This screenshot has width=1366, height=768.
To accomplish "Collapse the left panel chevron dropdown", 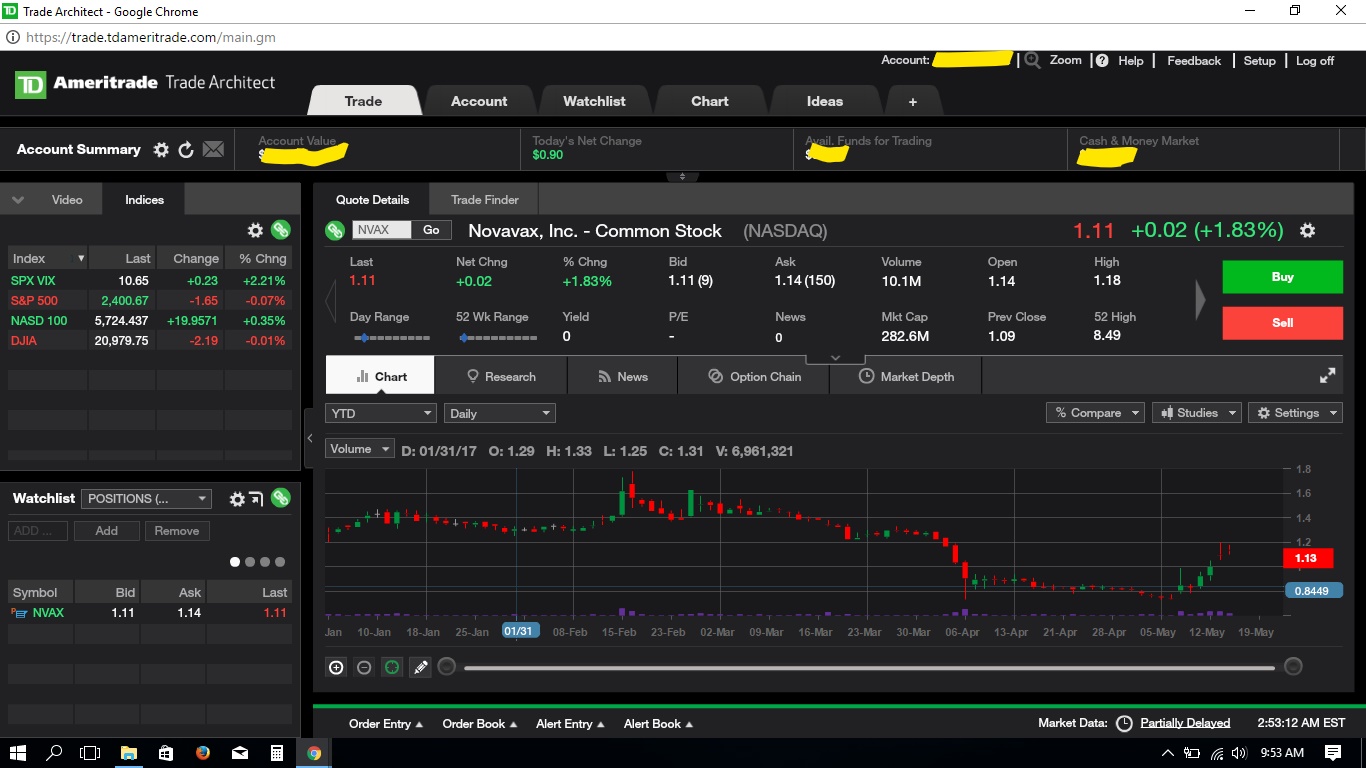I will 18,200.
